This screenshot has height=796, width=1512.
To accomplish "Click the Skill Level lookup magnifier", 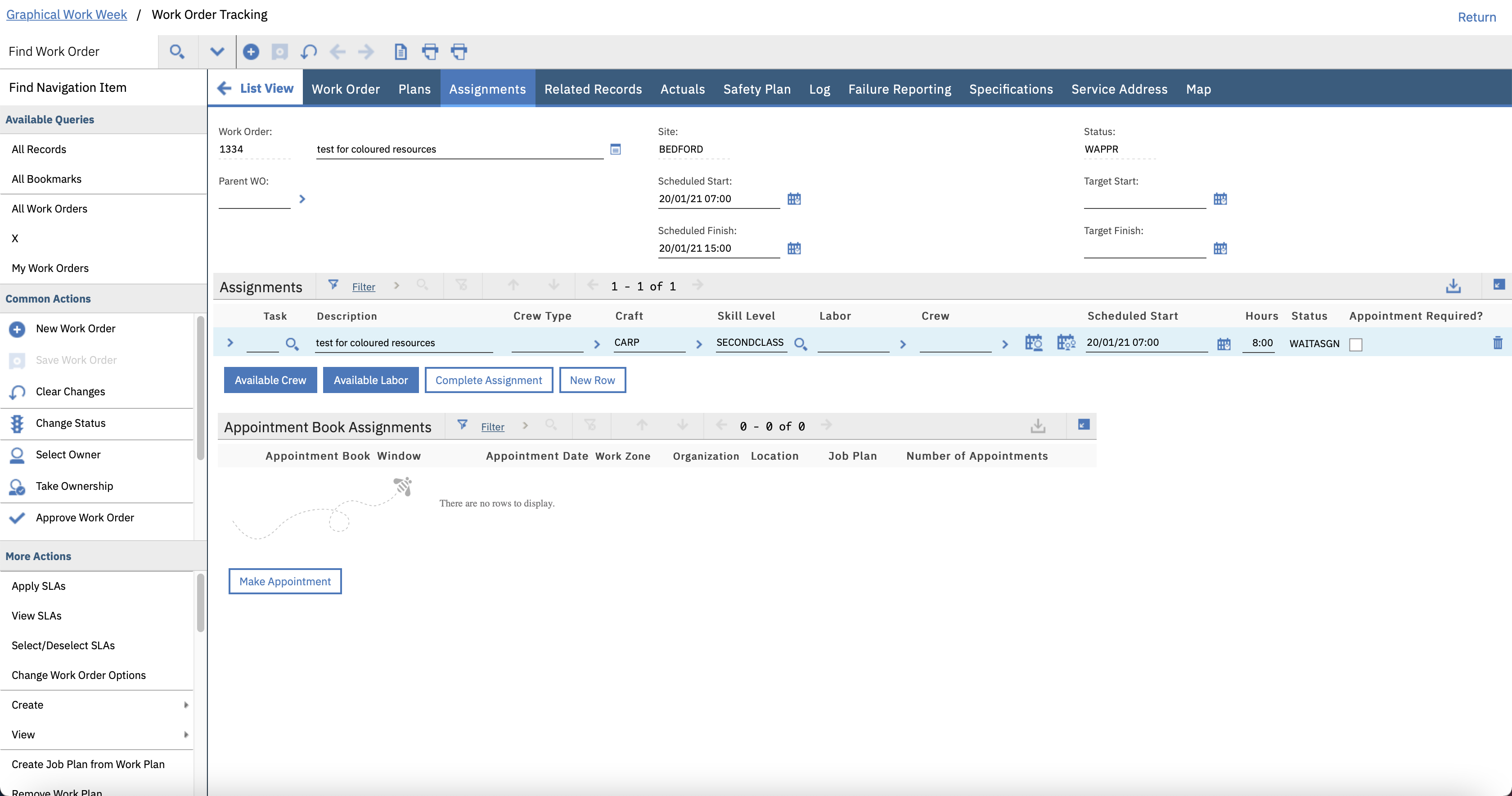I will pos(800,344).
